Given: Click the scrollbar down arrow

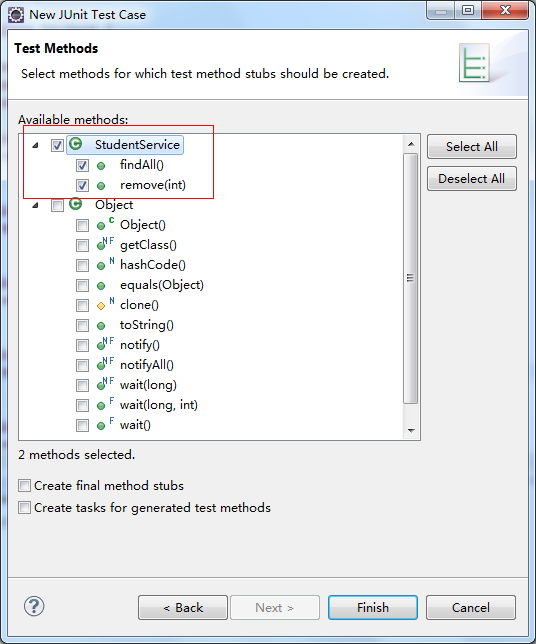Looking at the screenshot, I should coord(411,430).
